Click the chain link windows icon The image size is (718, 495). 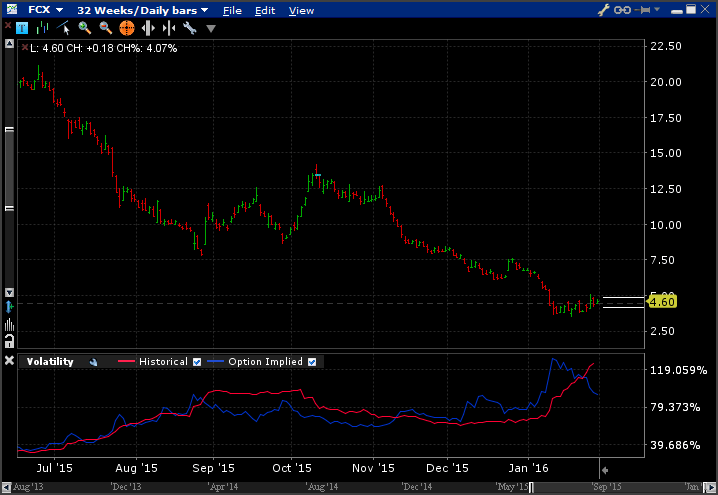pyautogui.click(x=622, y=10)
